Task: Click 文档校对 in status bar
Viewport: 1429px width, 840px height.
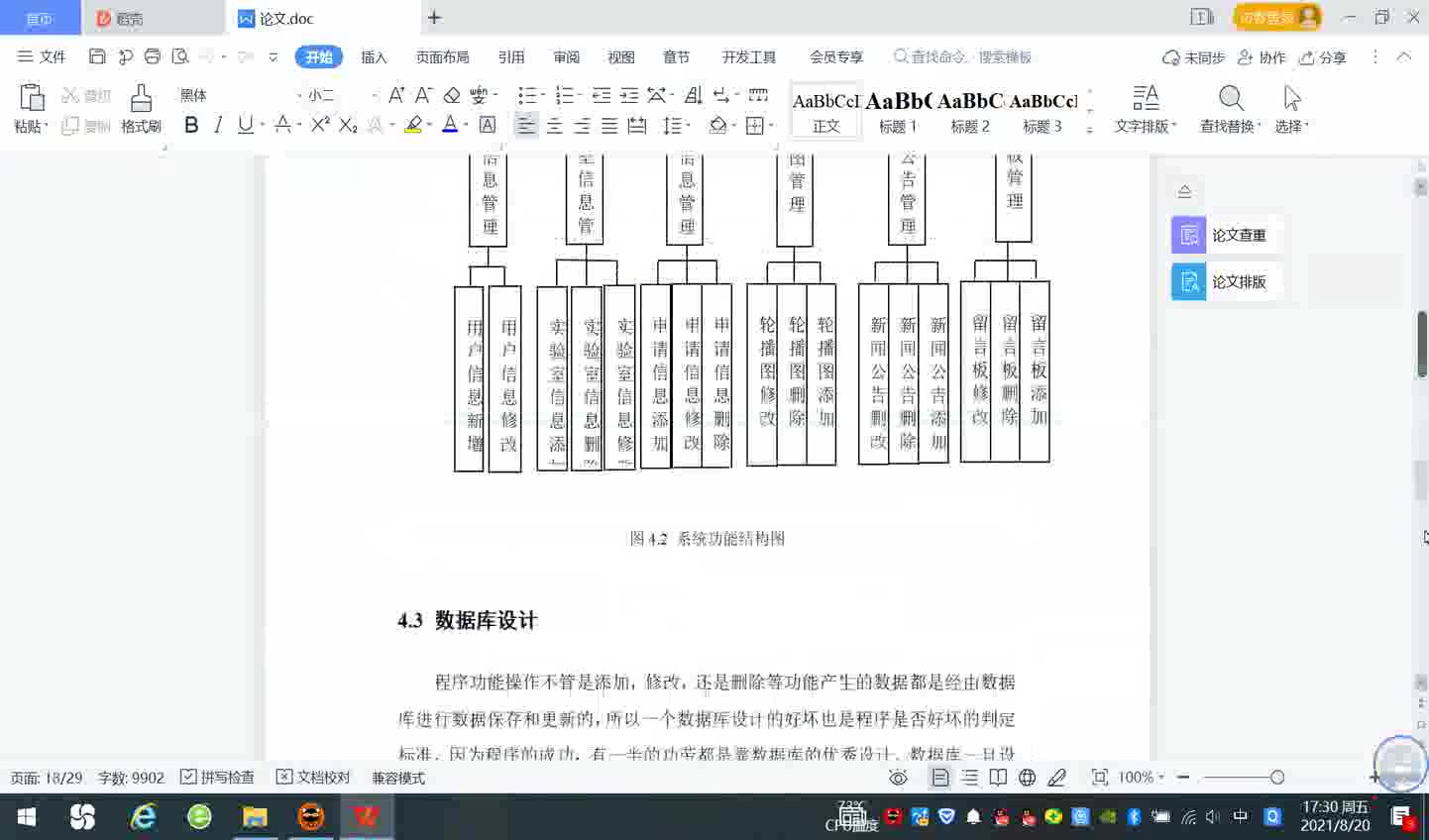Action: tap(313, 778)
